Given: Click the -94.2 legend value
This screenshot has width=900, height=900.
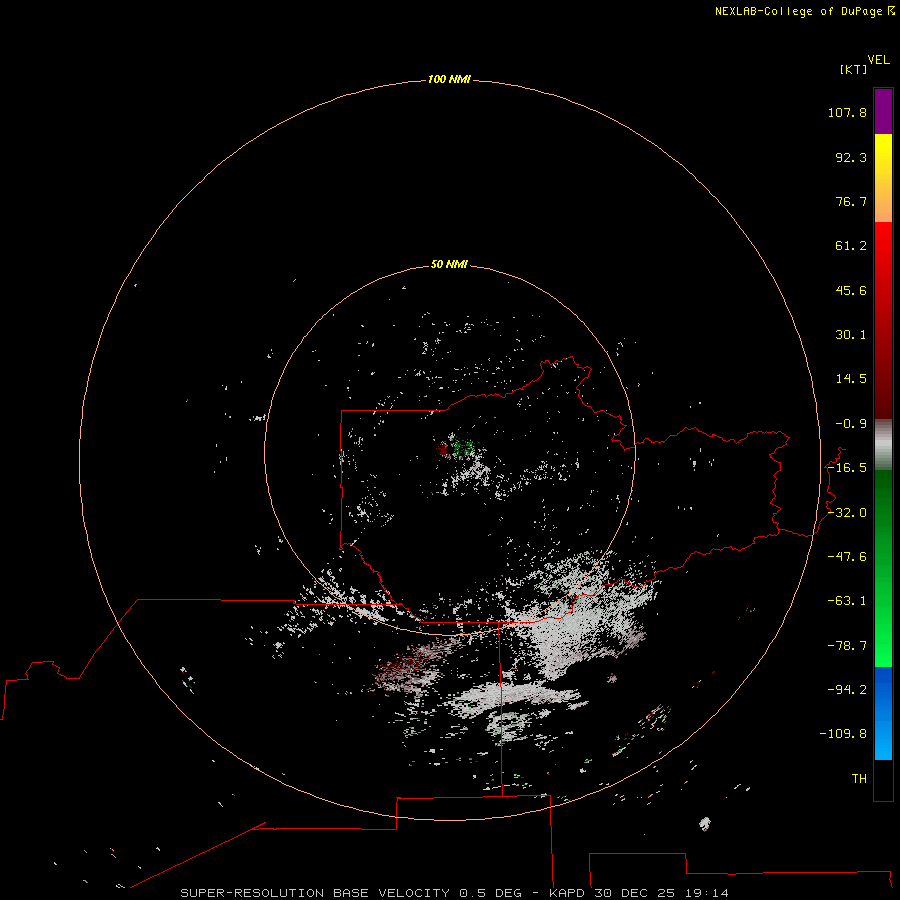Looking at the screenshot, I should tap(847, 690).
